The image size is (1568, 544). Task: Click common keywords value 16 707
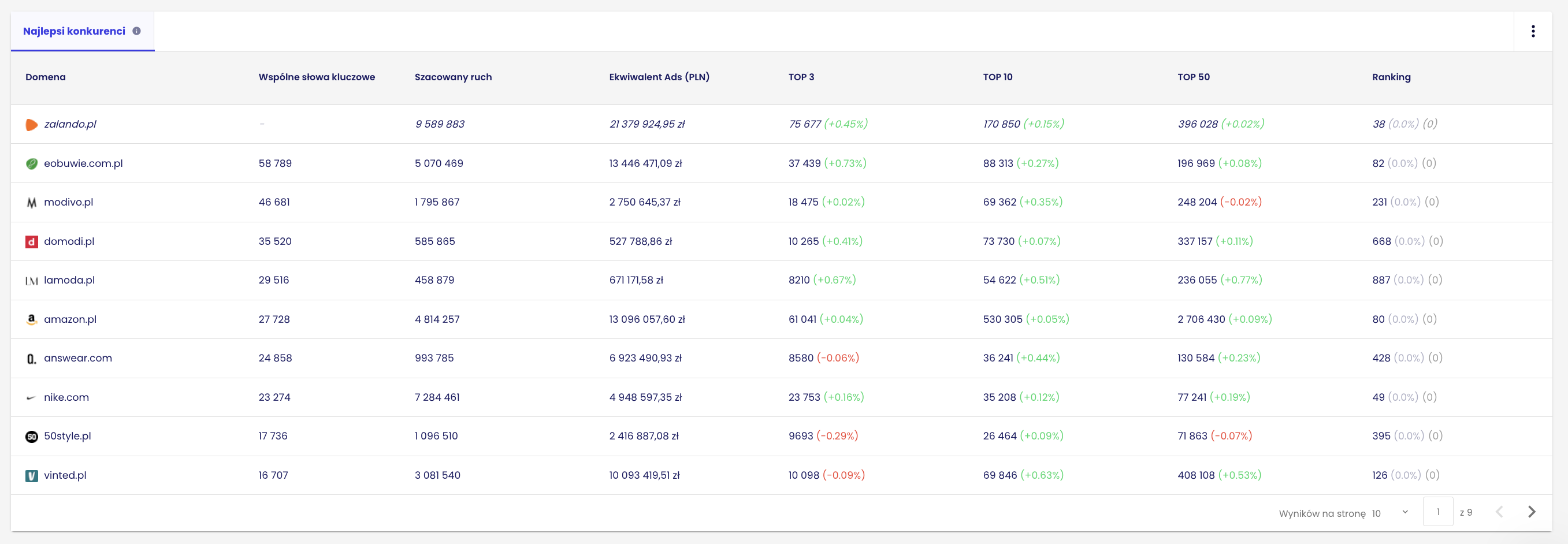click(273, 475)
